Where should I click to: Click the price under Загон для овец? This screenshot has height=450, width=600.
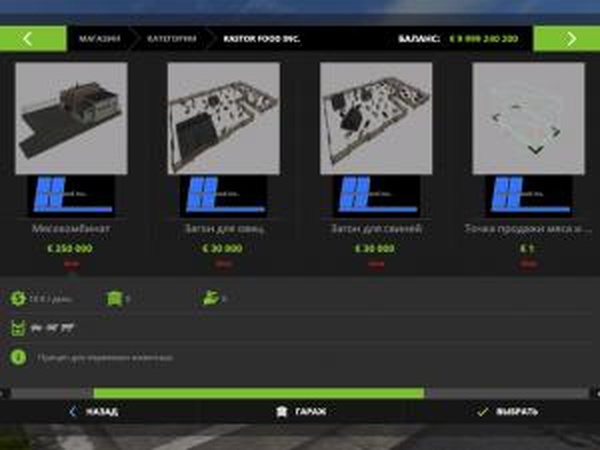point(222,248)
